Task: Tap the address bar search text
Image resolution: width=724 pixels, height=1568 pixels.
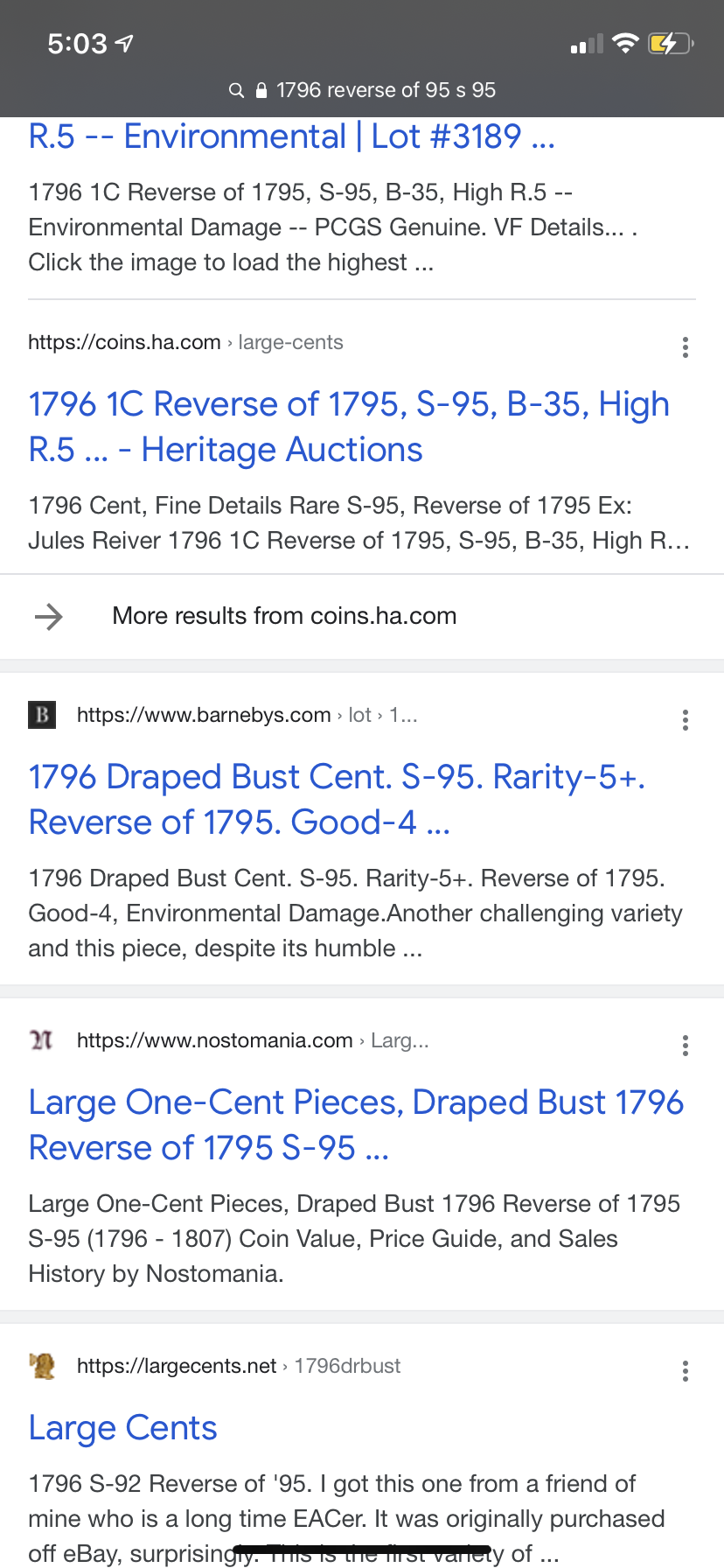Action: point(386,90)
